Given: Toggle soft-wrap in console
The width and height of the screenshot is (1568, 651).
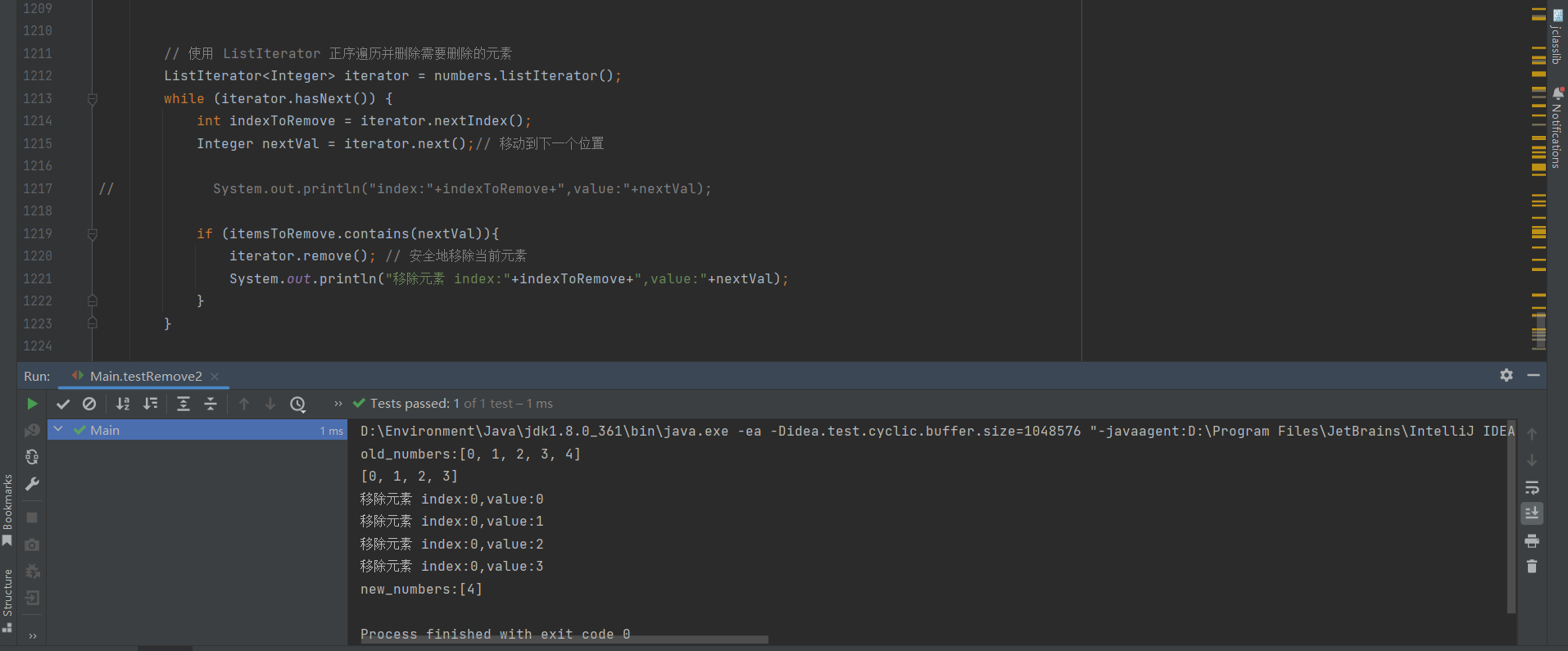Looking at the screenshot, I should tap(1532, 487).
